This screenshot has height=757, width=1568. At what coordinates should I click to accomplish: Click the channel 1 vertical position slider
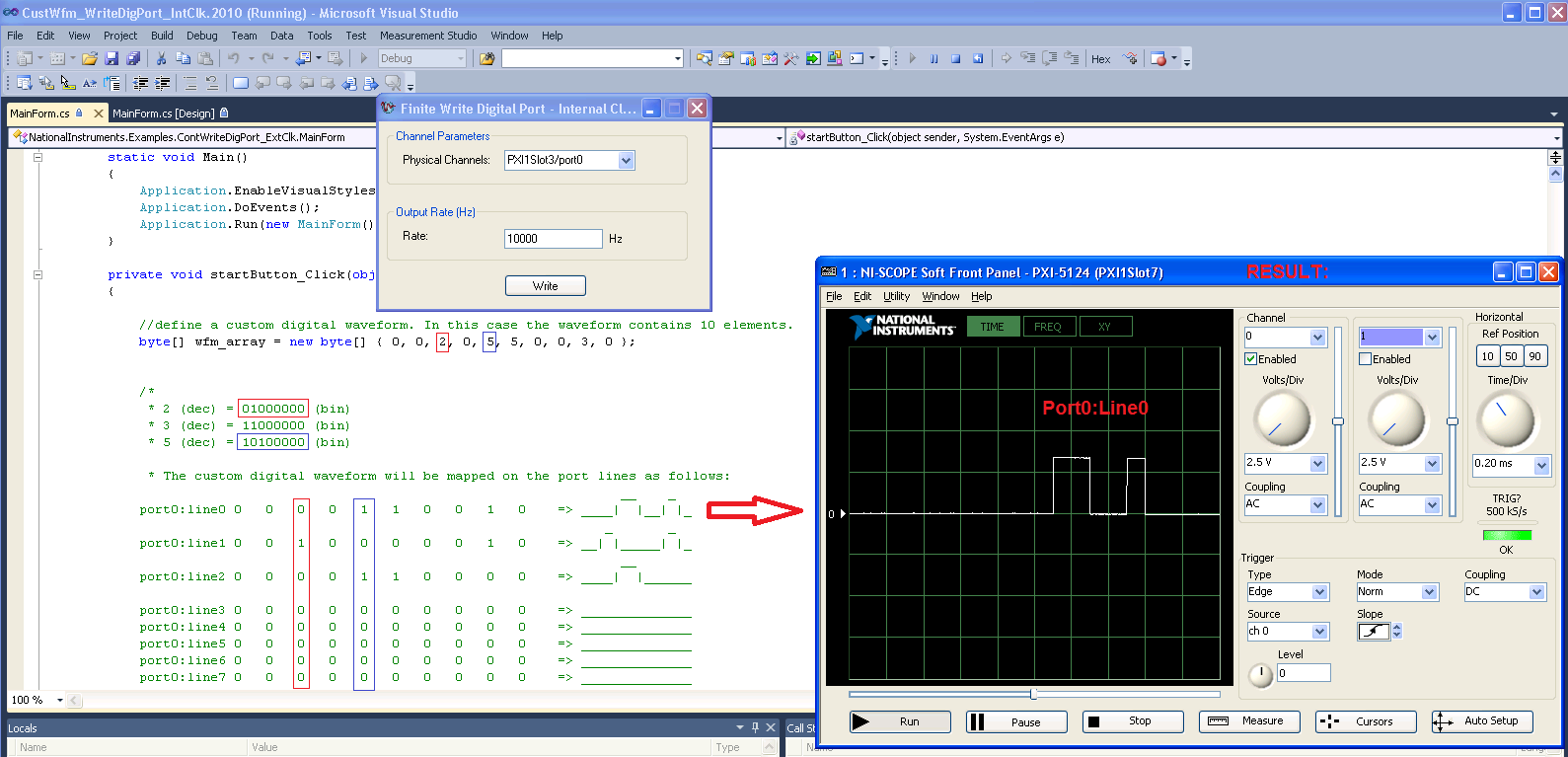tap(1453, 421)
